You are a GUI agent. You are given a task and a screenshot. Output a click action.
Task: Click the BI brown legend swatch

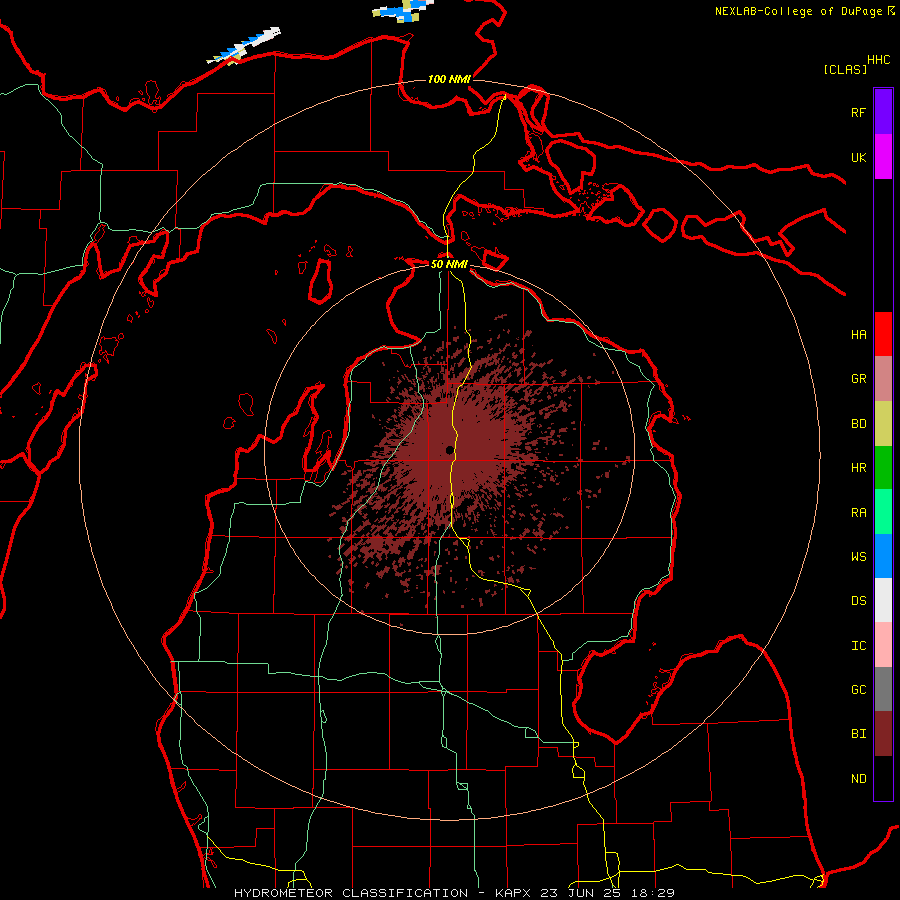883,734
